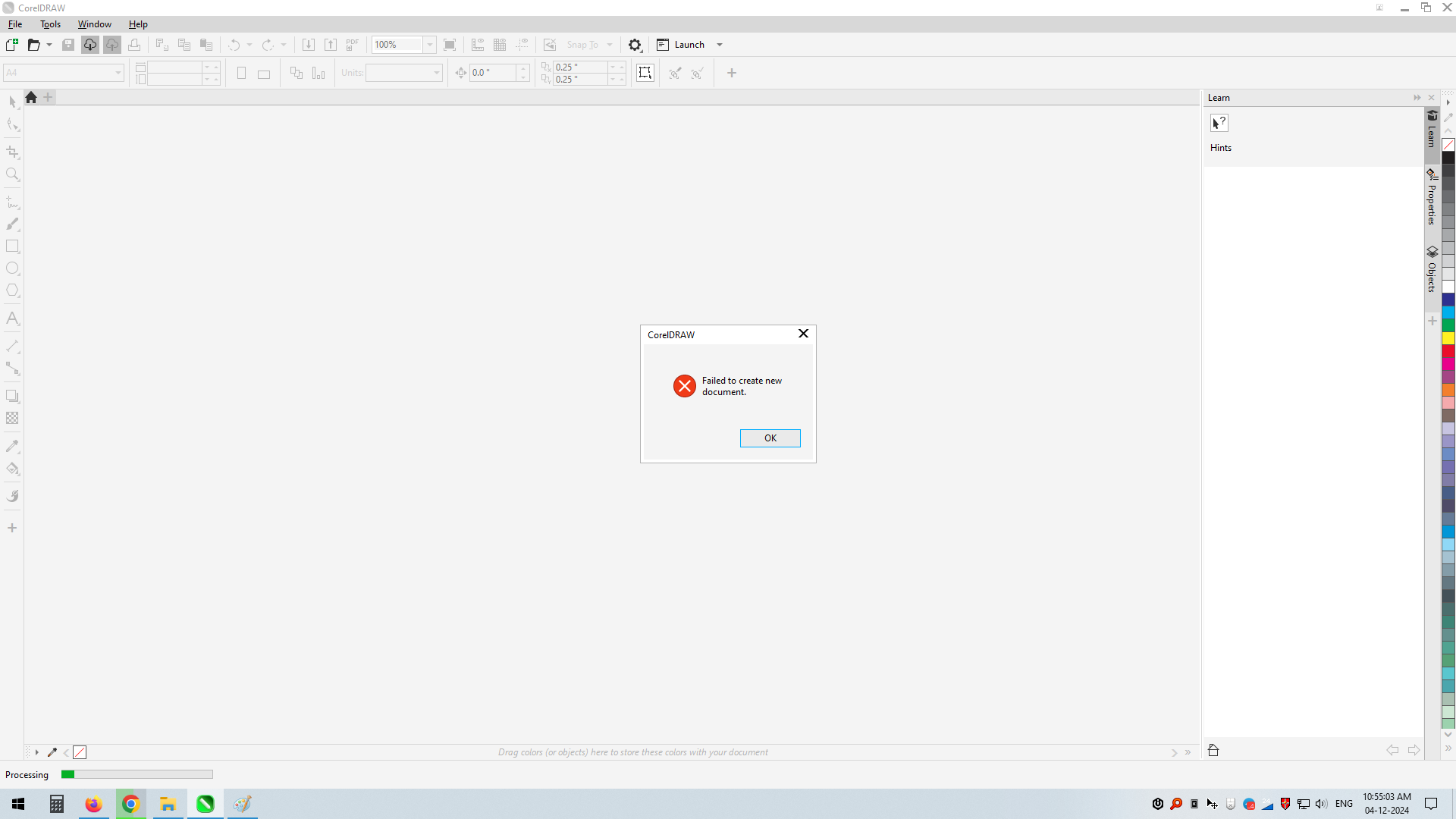Select the Connector tool
Screen dimensions: 1456x819
(13, 369)
